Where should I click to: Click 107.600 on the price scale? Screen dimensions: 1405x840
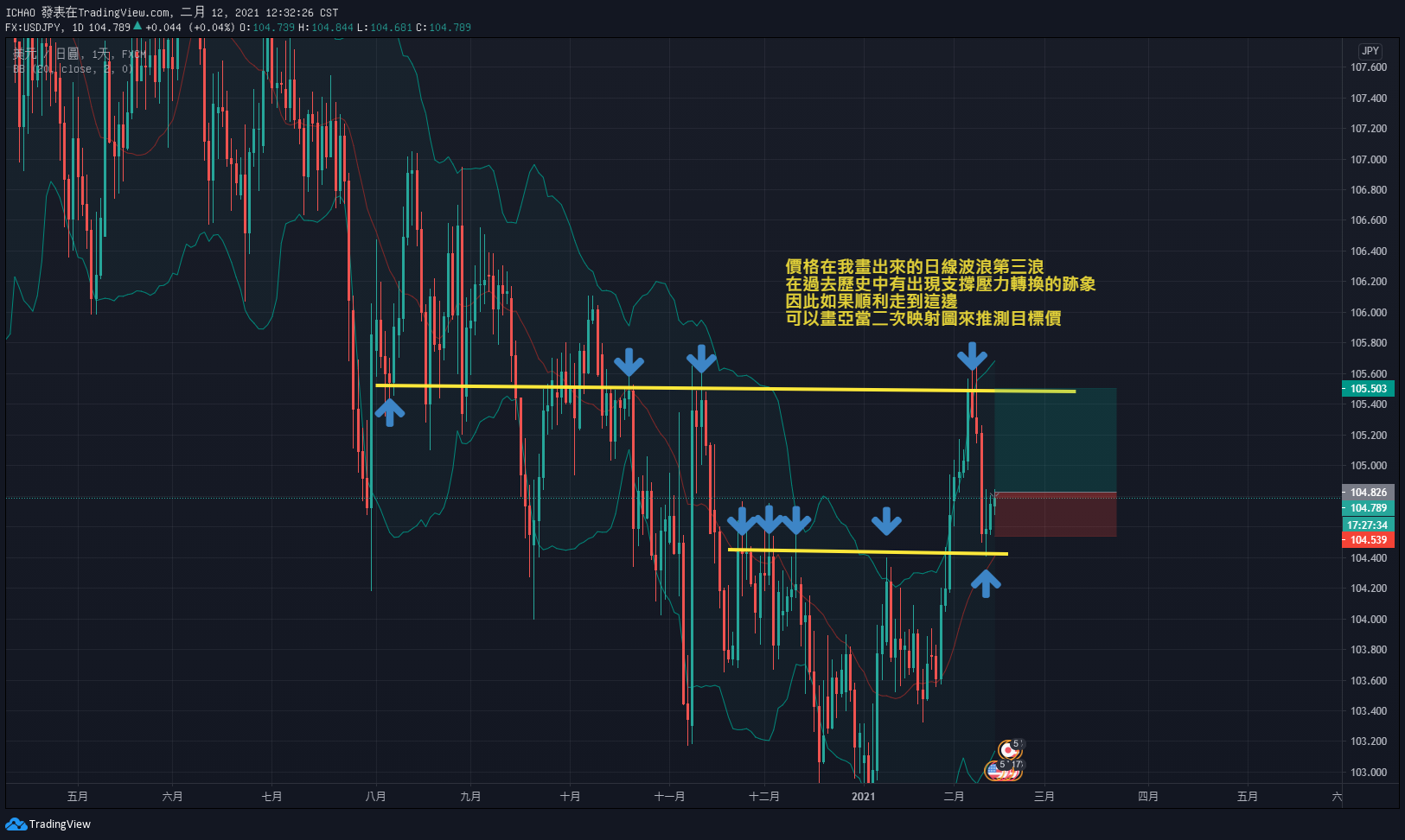[x=1369, y=67]
